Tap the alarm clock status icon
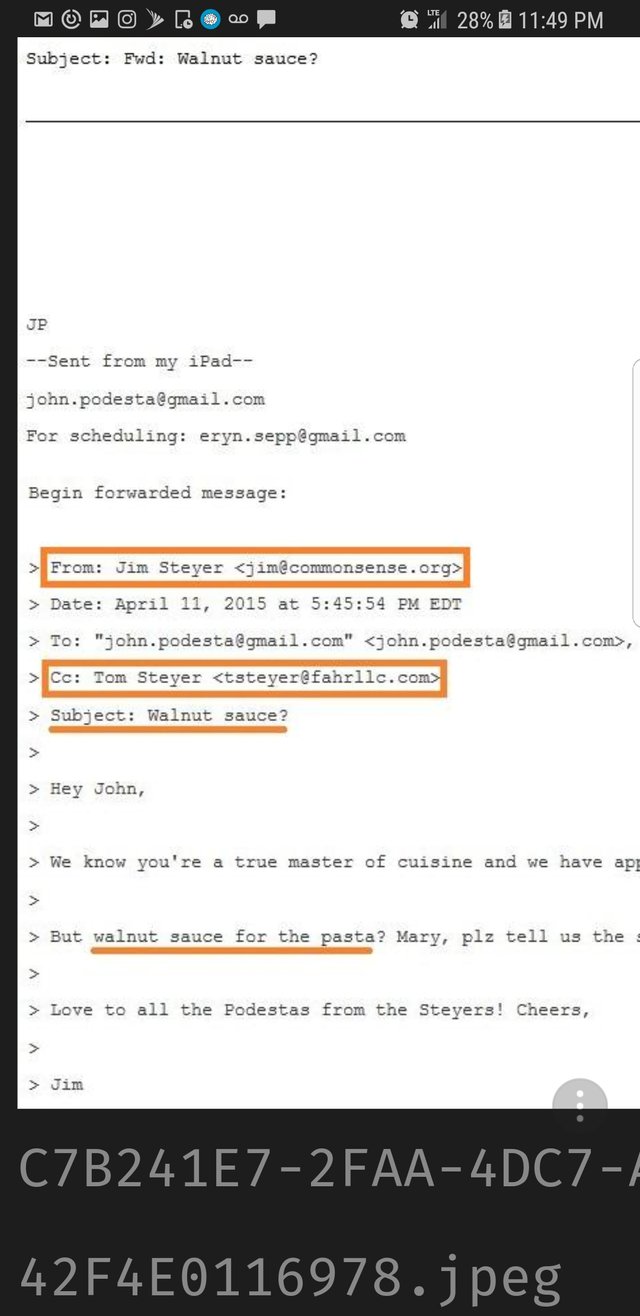The image size is (640, 1316). pyautogui.click(x=409, y=19)
